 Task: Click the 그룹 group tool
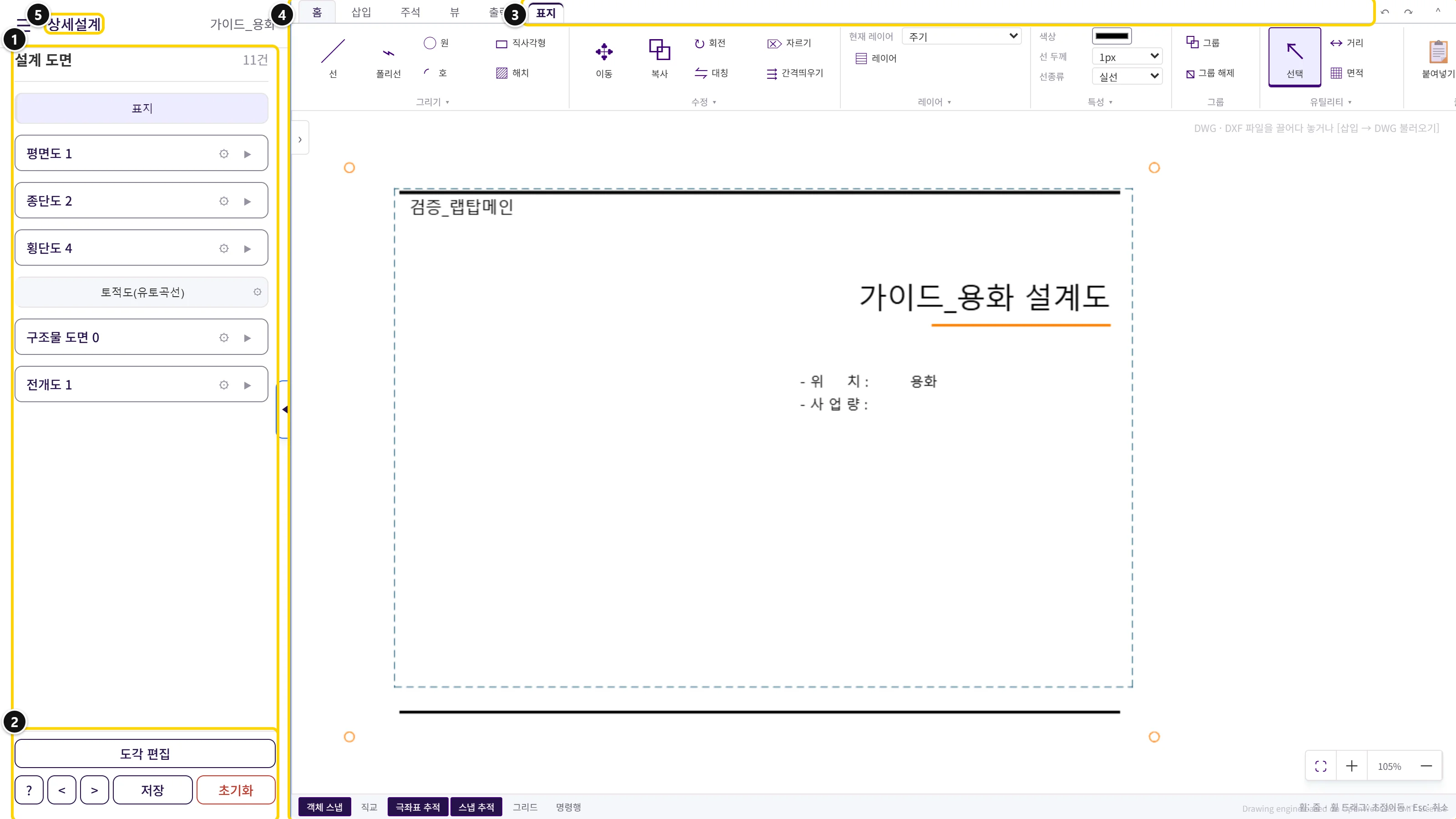(1203, 43)
